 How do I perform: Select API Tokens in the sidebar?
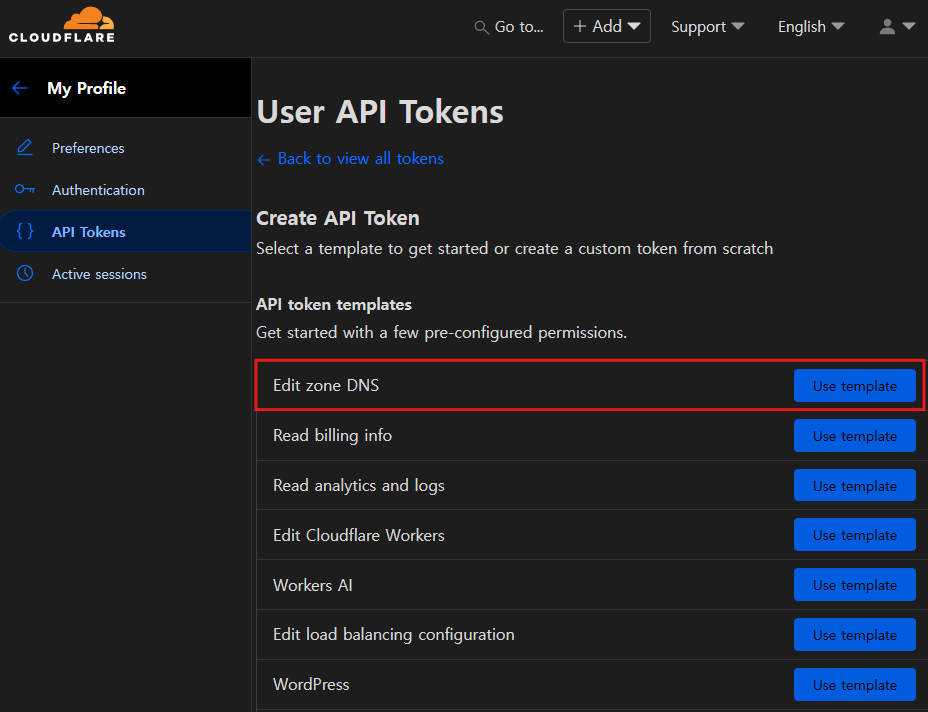point(125,231)
